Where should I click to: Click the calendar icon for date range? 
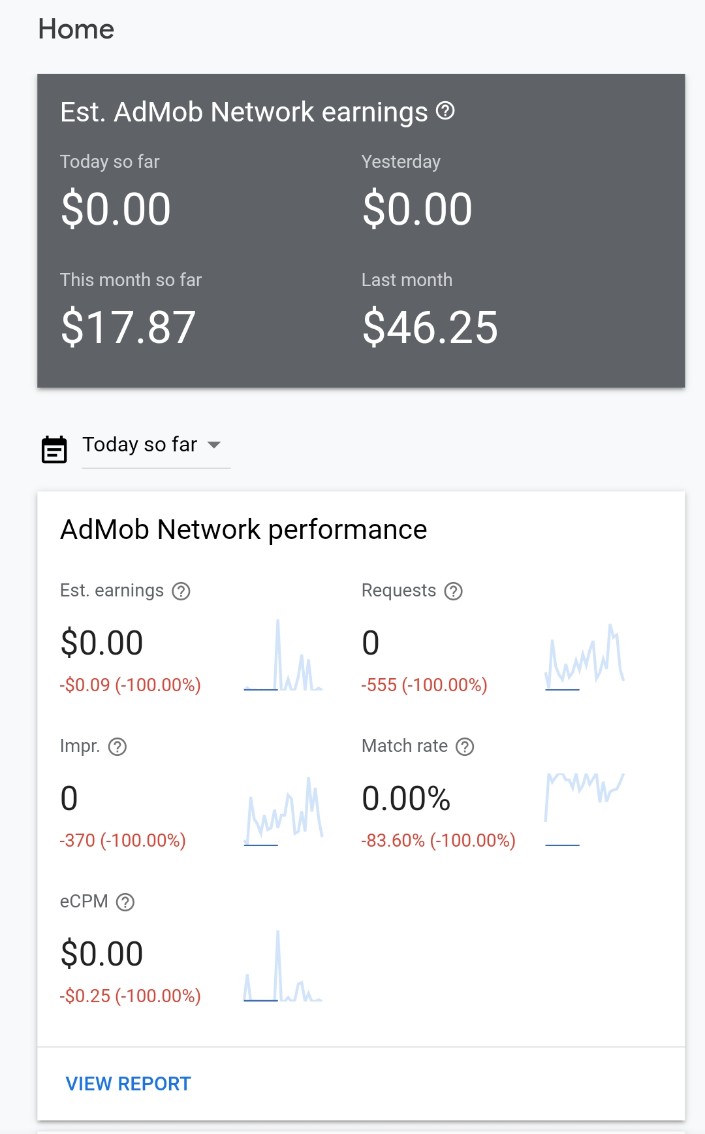tap(54, 449)
